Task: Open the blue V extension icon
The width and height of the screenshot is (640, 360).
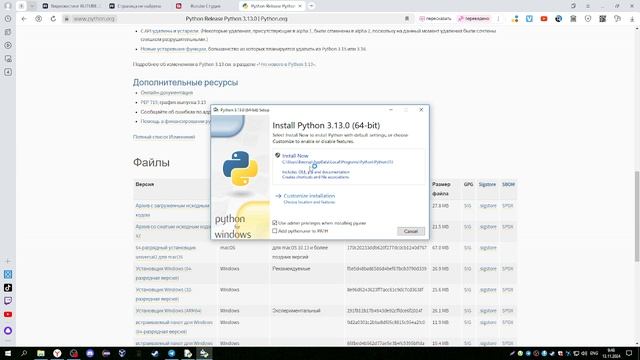Action: [529, 19]
